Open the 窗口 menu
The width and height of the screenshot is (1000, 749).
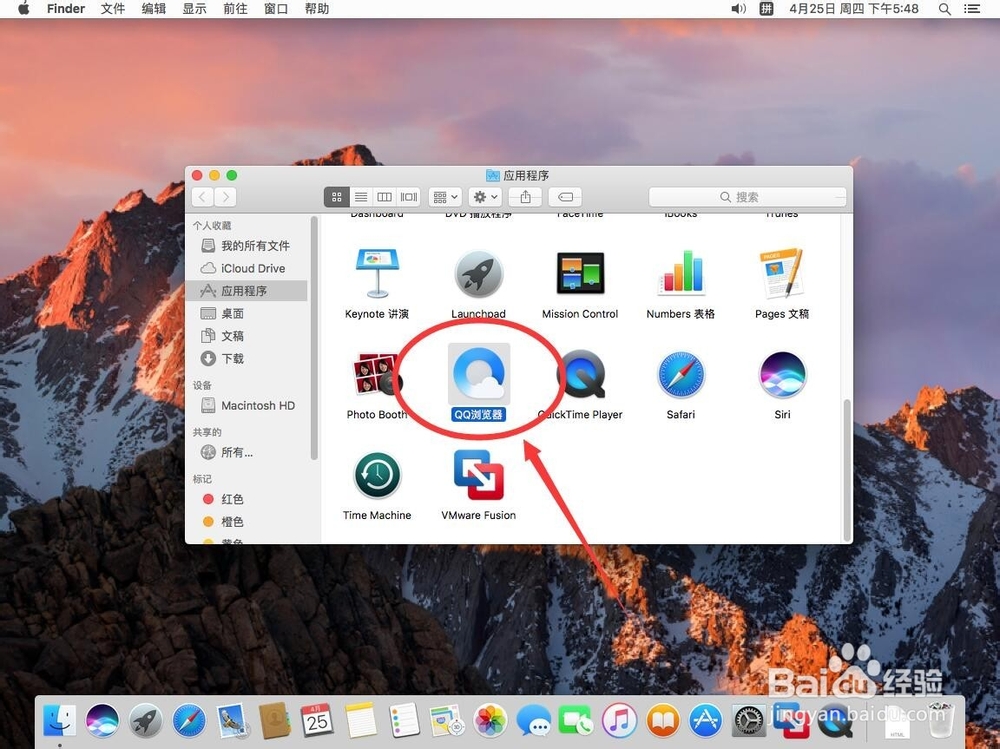coord(276,9)
